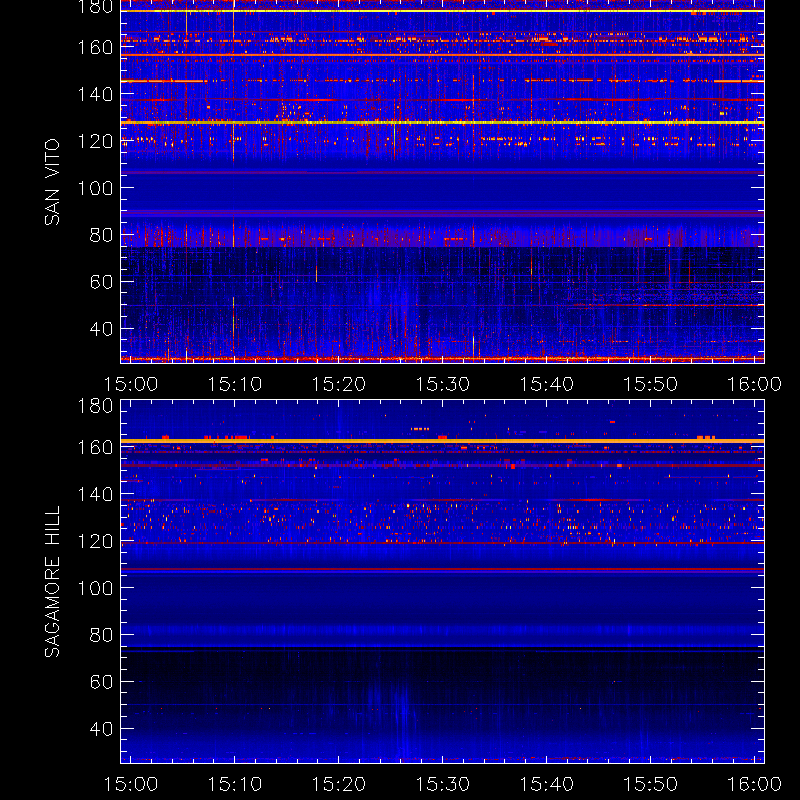Select the 120 label on San Vito axis
800x800 pixels.
(95, 141)
